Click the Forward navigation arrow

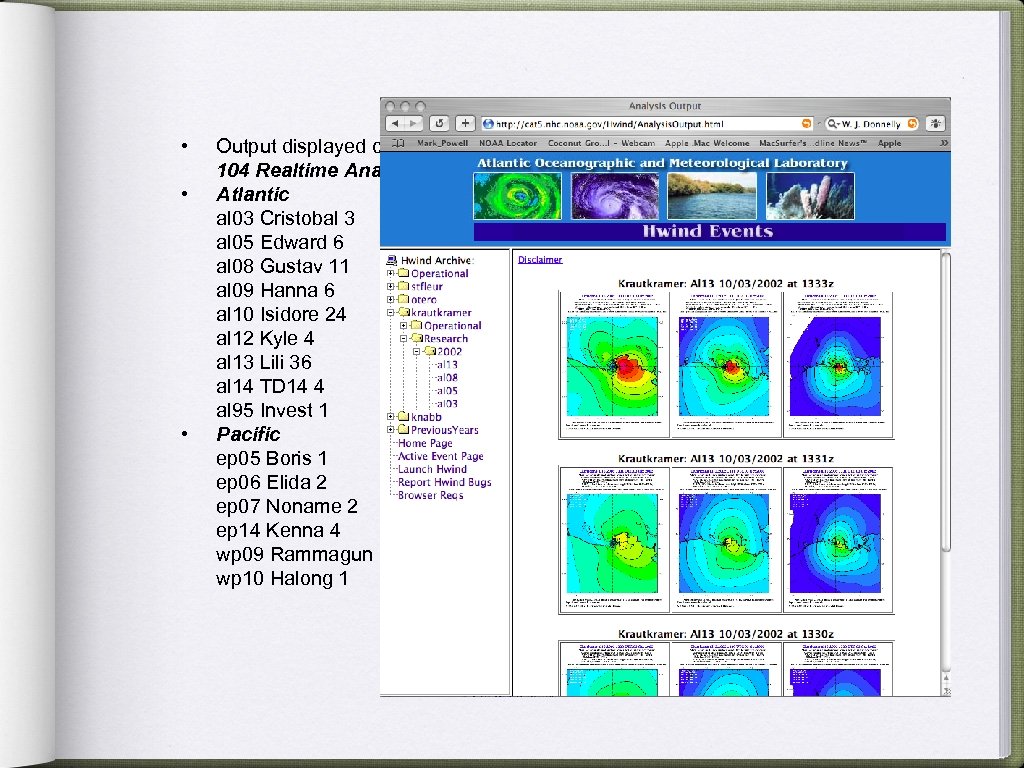pos(415,121)
